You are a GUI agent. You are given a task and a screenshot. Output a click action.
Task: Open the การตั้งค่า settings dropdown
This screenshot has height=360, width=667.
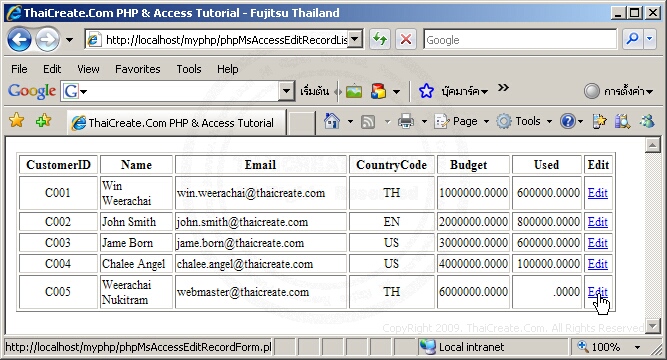pyautogui.click(x=619, y=91)
